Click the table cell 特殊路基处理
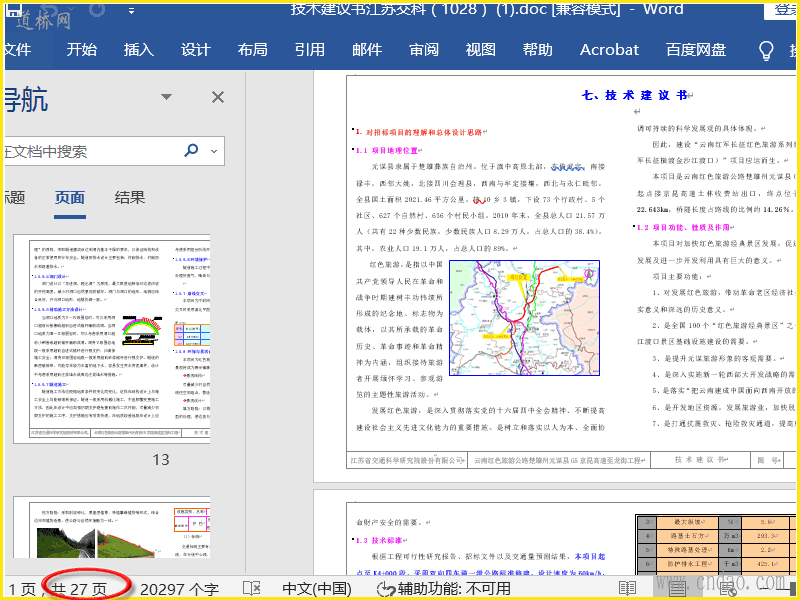The height and width of the screenshot is (600, 800). pos(687,550)
